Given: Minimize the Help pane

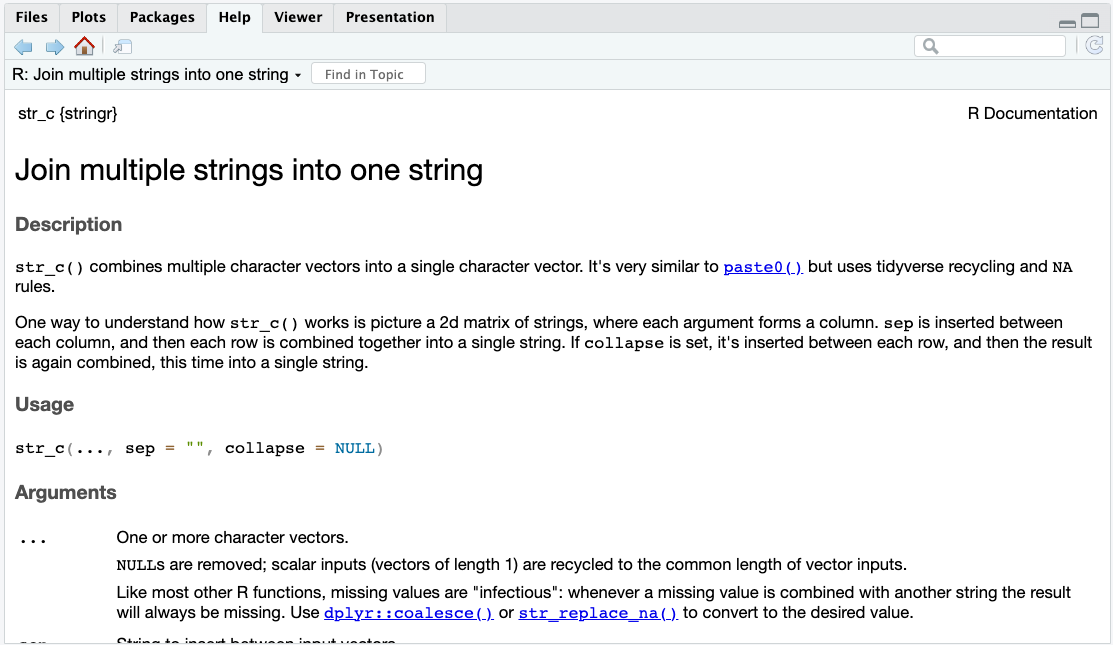Looking at the screenshot, I should [x=1067, y=23].
